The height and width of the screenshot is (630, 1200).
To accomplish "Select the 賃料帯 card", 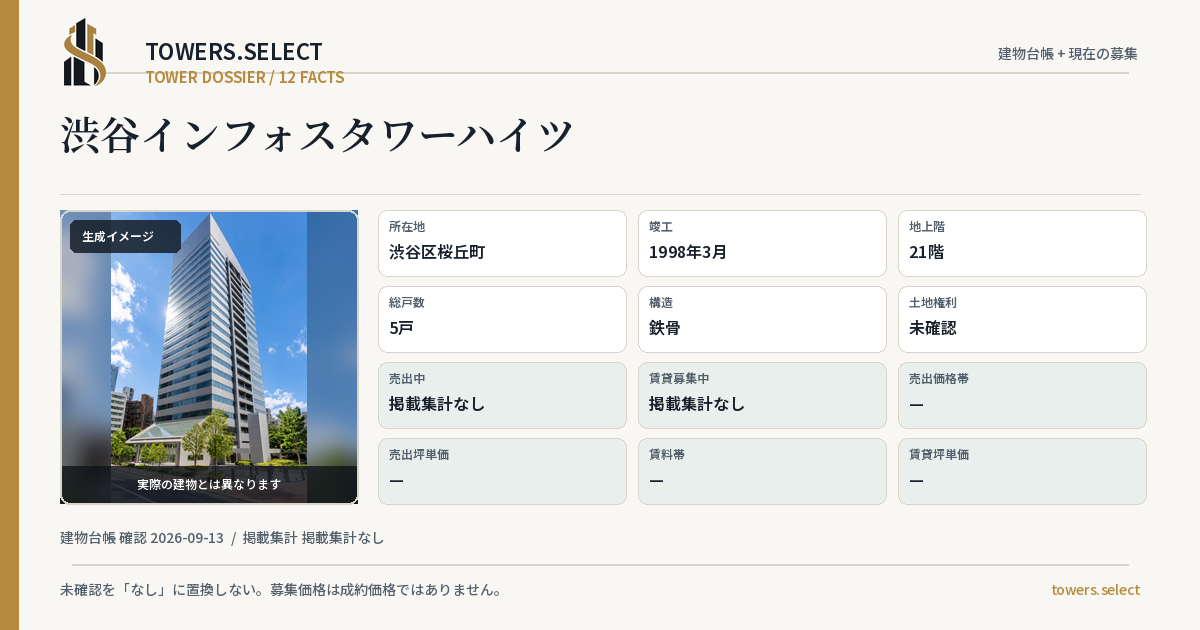I will [762, 471].
